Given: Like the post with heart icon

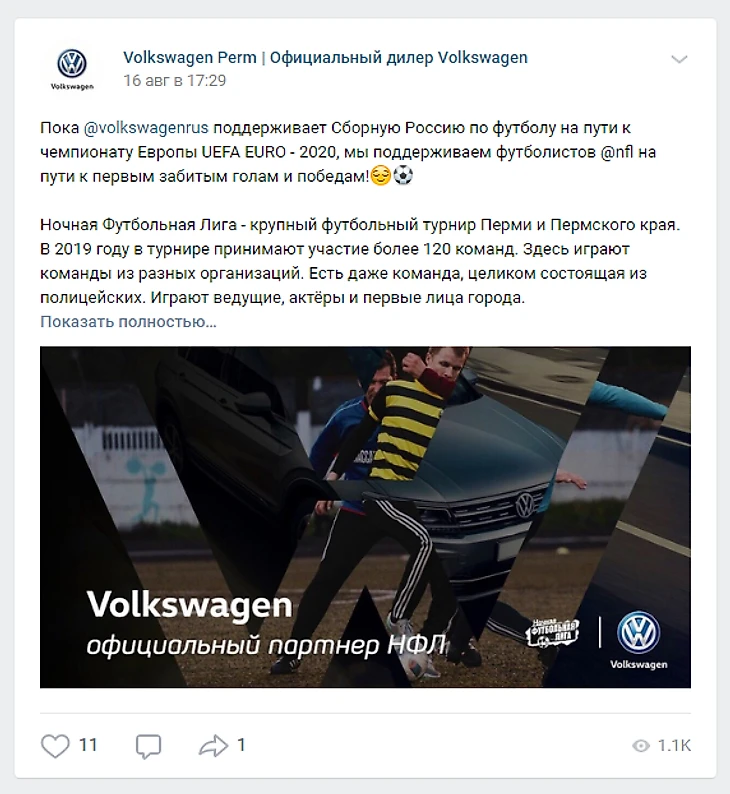Looking at the screenshot, I should [55, 745].
